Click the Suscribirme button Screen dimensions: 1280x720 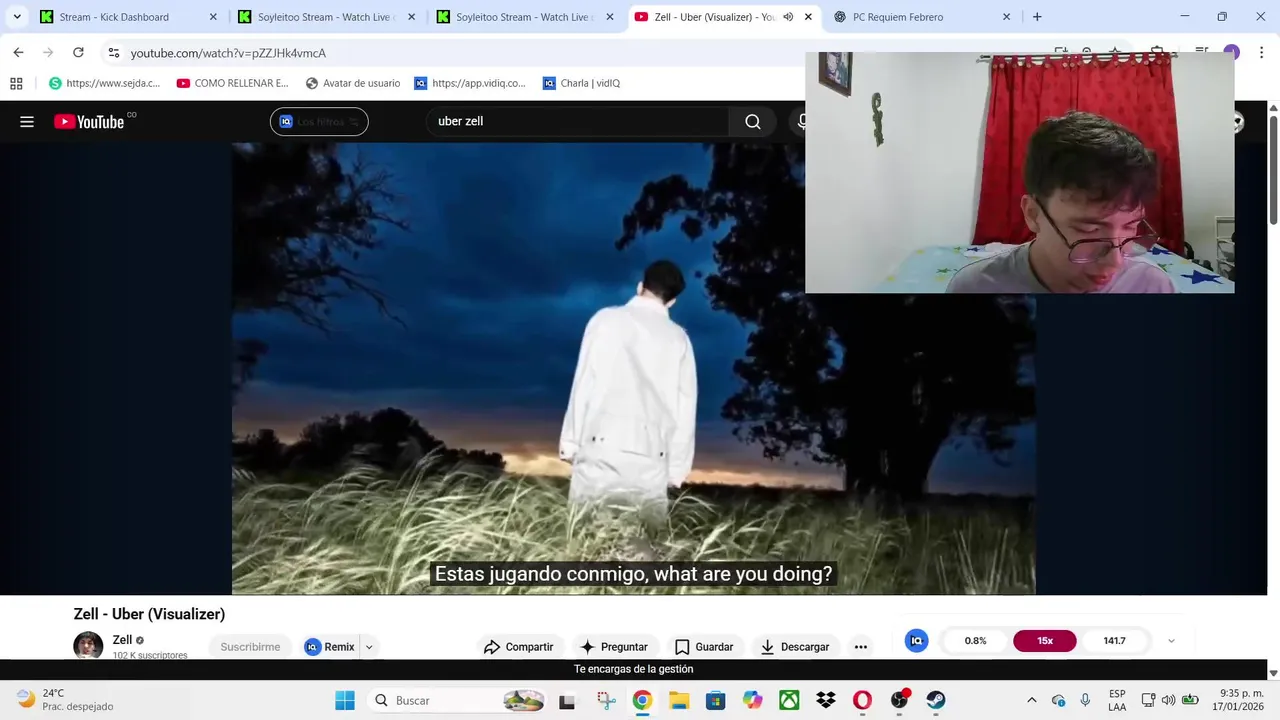click(x=250, y=647)
